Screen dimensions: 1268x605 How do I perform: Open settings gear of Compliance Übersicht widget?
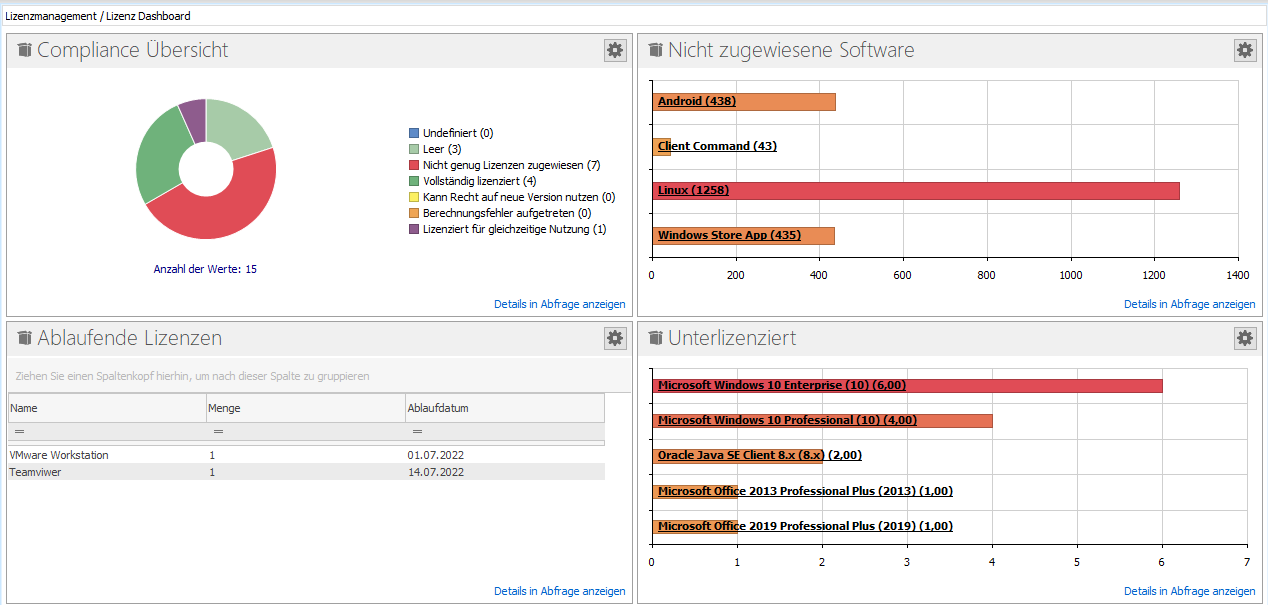(x=615, y=50)
